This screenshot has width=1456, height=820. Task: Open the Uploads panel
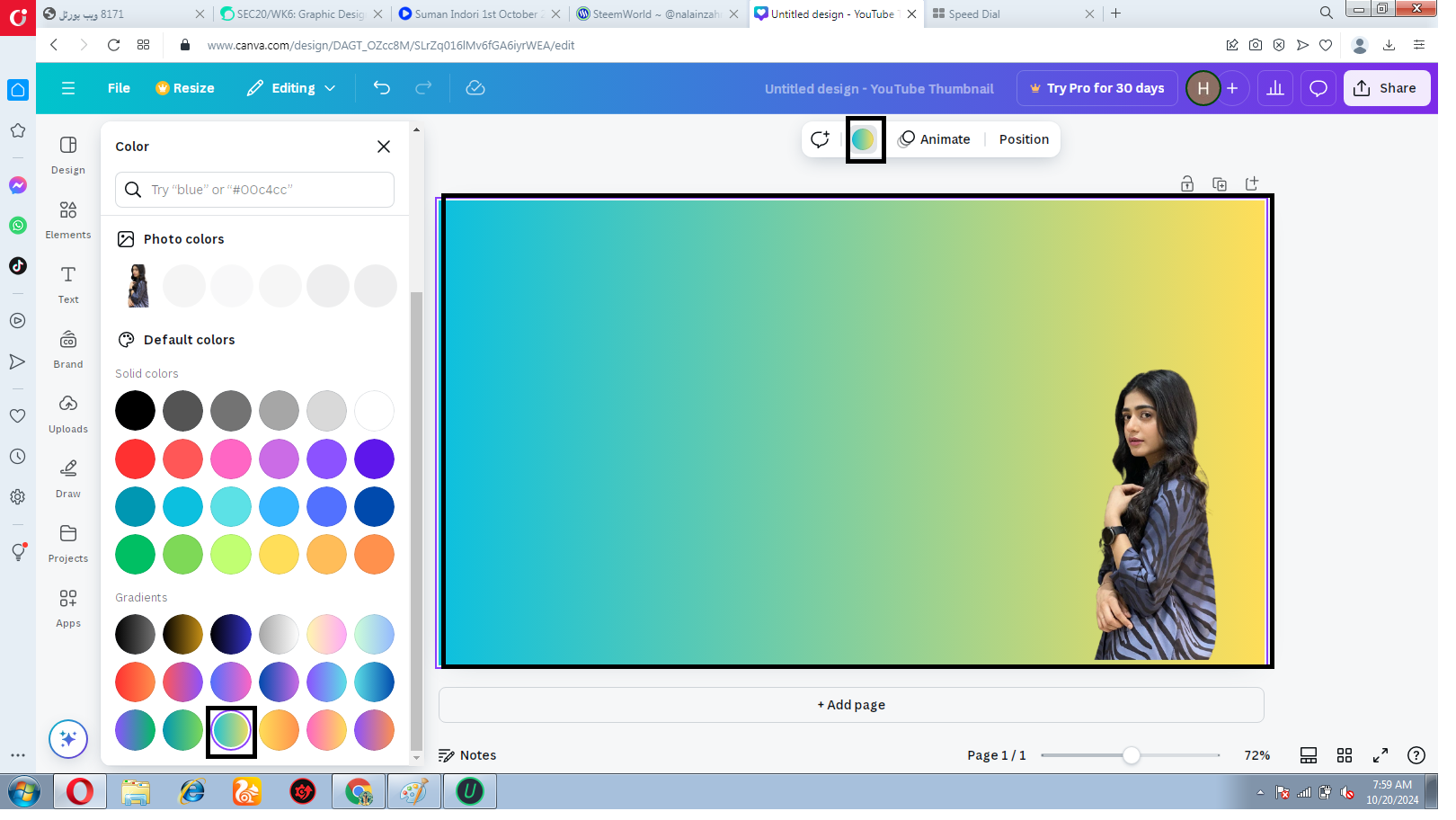[x=68, y=414]
